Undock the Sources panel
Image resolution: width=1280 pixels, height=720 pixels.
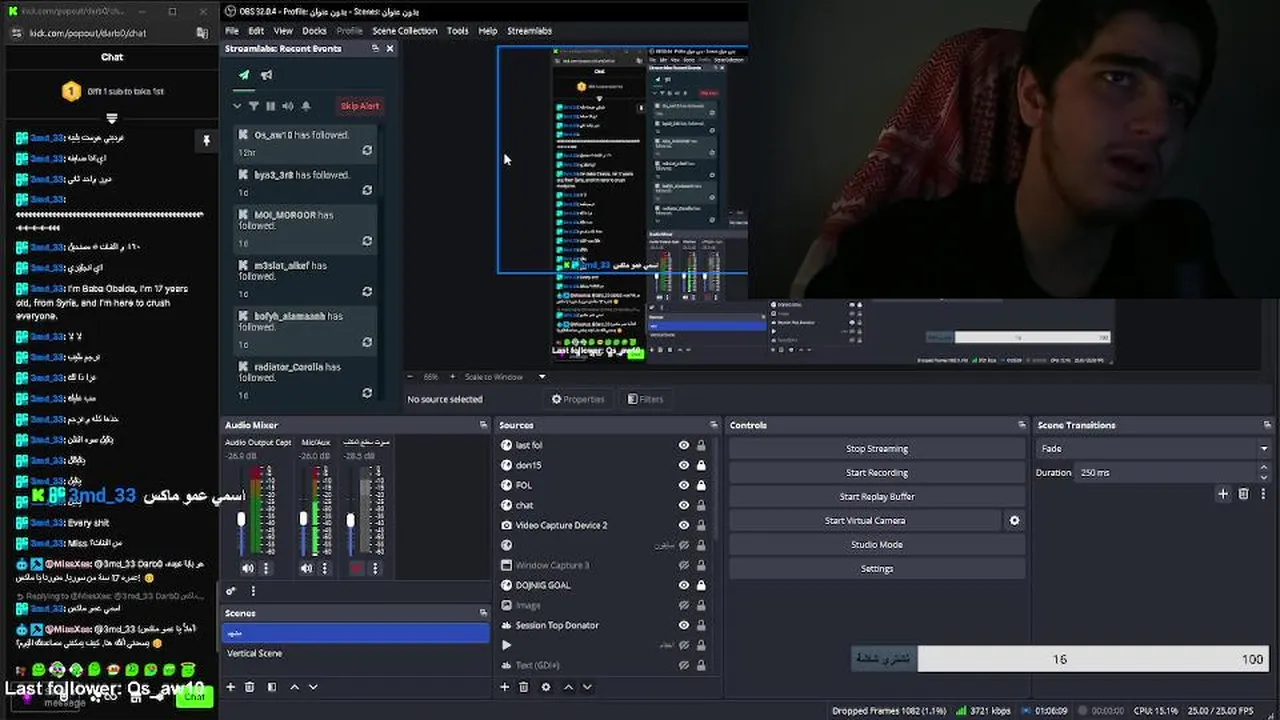[x=713, y=425]
